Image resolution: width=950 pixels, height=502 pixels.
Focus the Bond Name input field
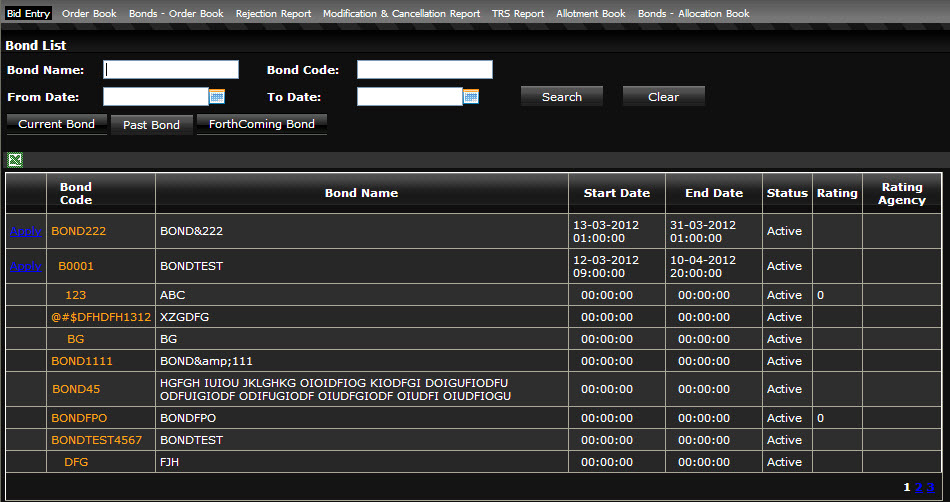click(x=171, y=70)
